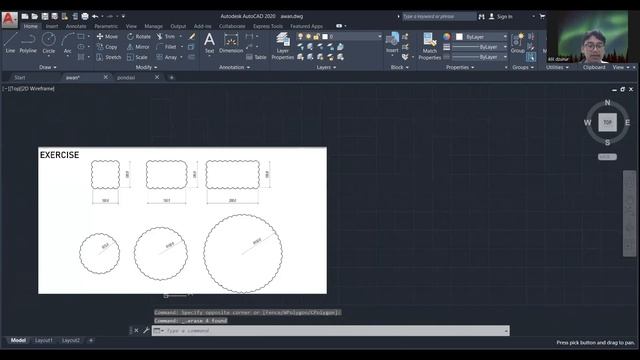The height and width of the screenshot is (360, 640).
Task: Select the Polyline tool
Action: coord(28,43)
